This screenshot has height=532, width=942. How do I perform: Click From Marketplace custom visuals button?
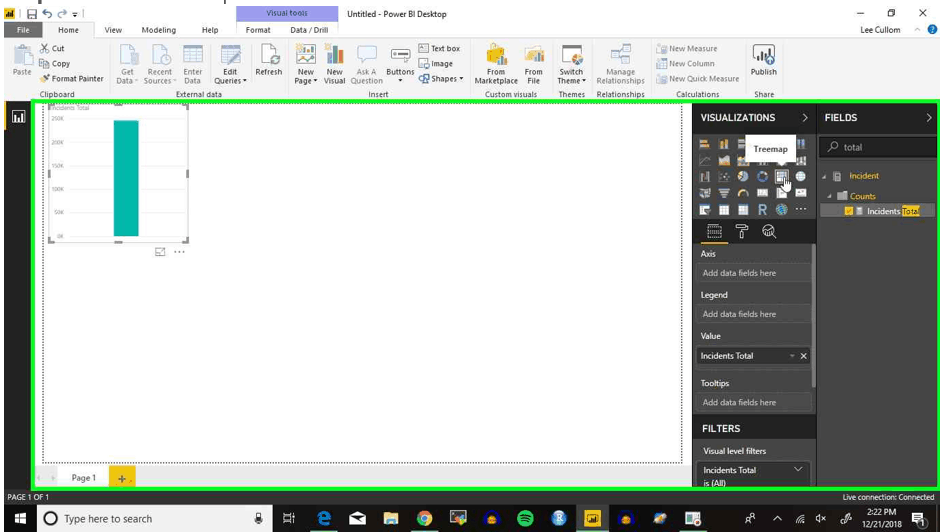(496, 65)
